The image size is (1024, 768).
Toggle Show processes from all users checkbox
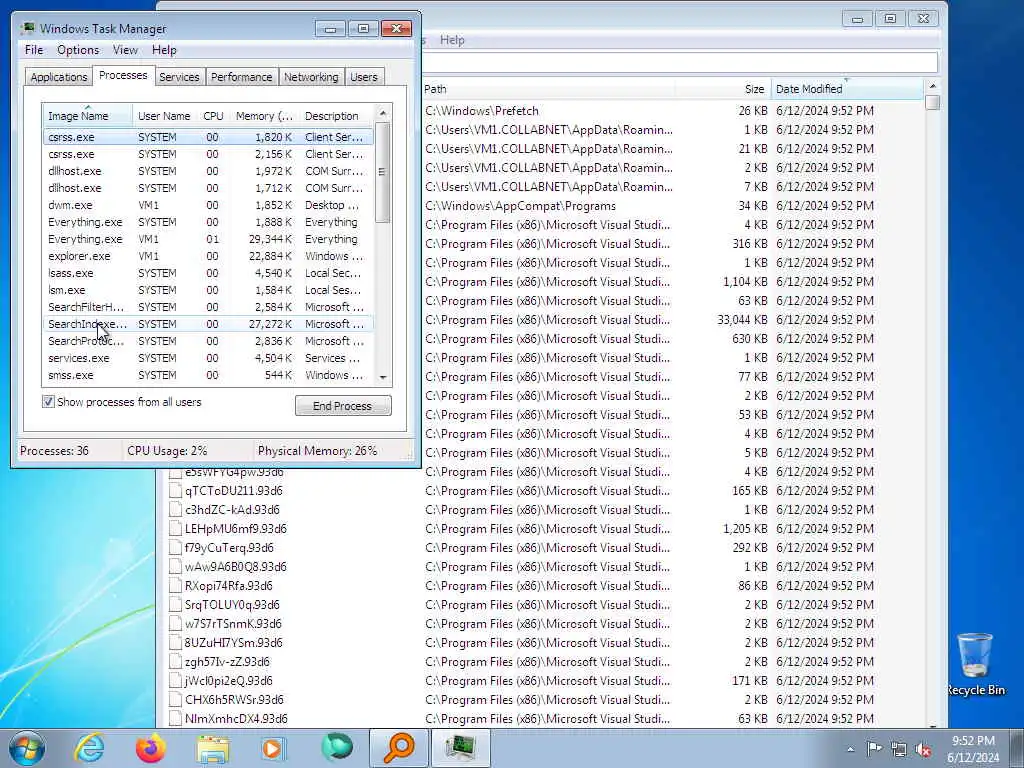tap(48, 402)
